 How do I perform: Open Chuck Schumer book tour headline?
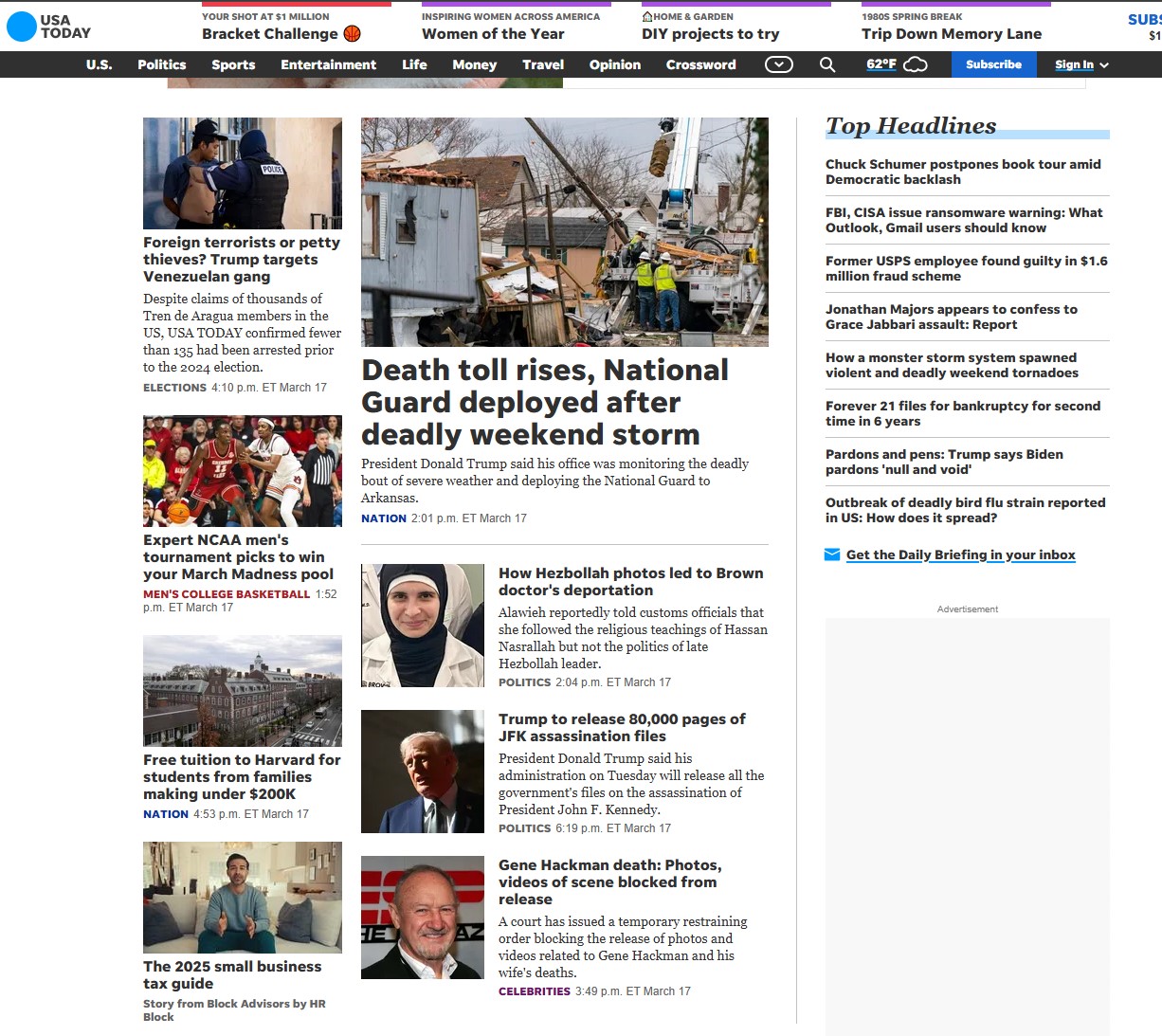click(963, 172)
